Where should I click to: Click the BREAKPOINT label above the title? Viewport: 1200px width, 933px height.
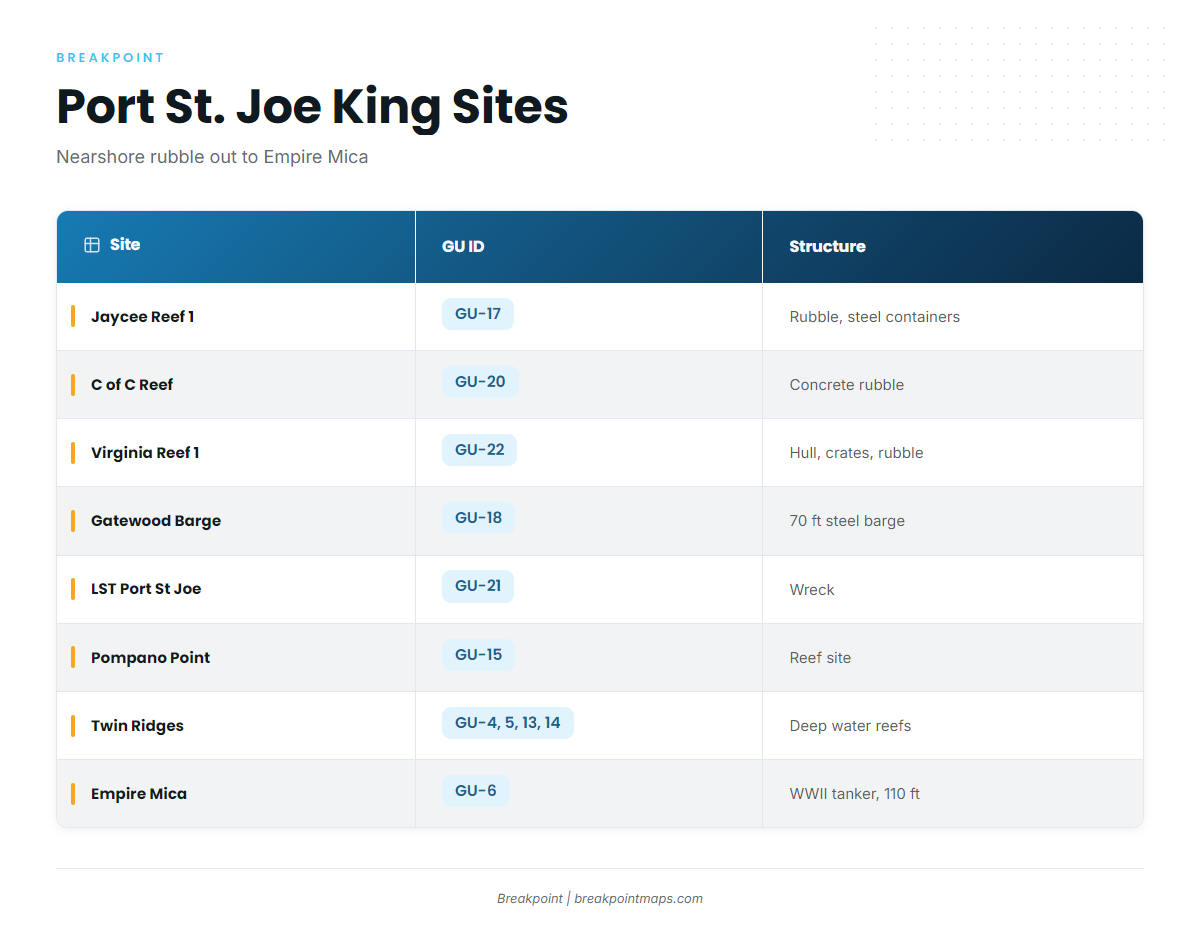(111, 58)
